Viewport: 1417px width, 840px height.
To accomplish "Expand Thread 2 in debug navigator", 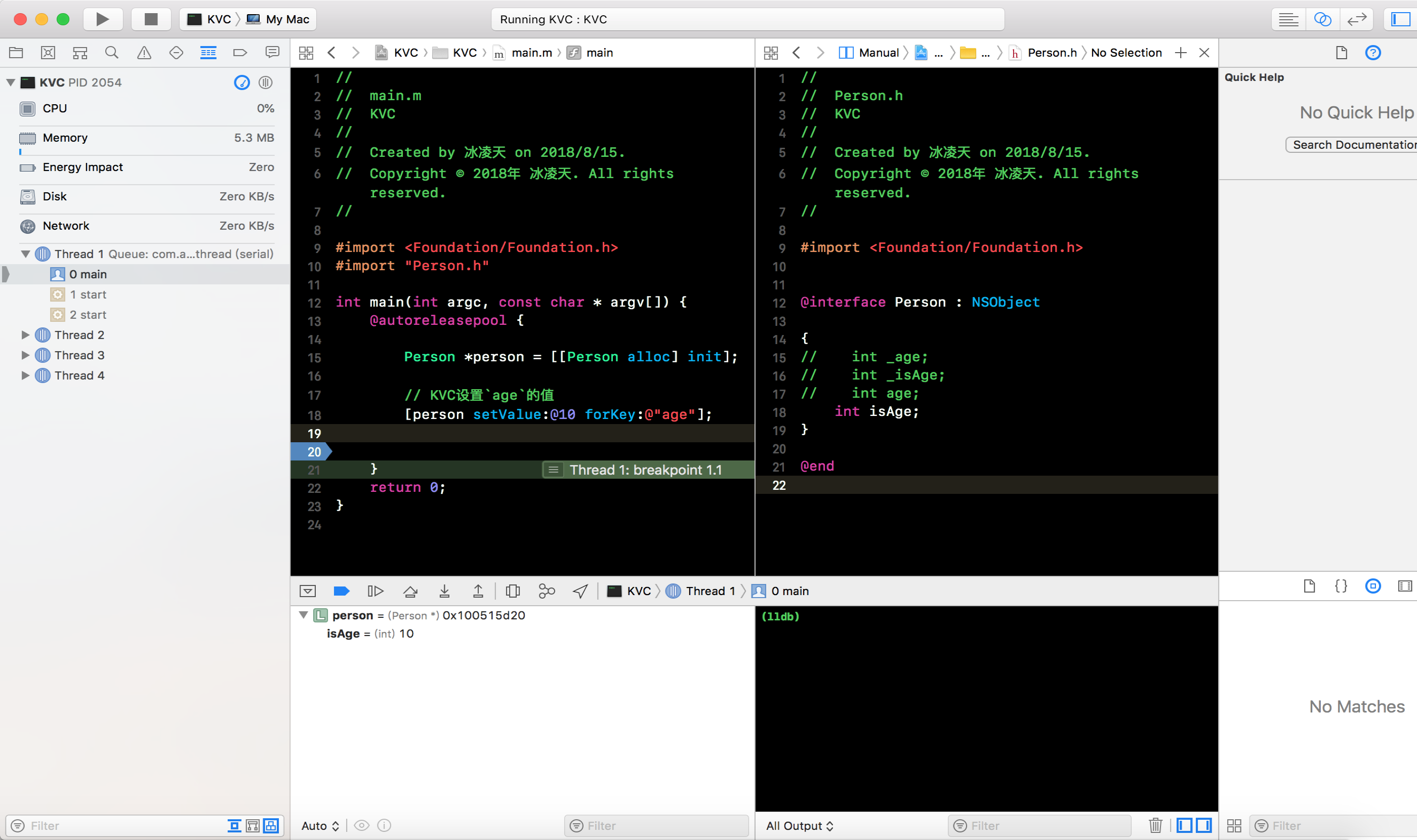I will point(25,335).
